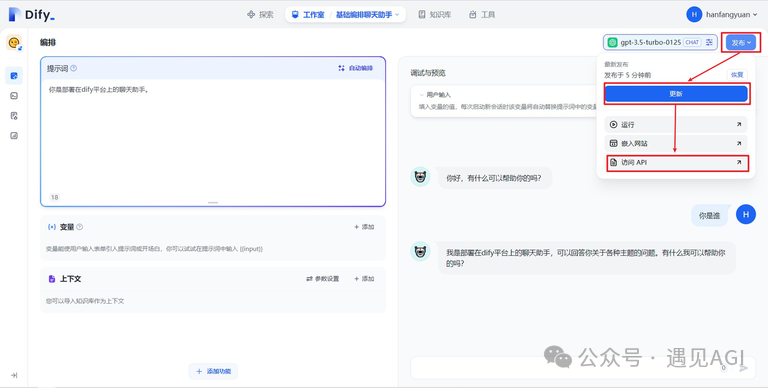Click the user H avatar in the chat
768x388 pixels.
click(746, 215)
